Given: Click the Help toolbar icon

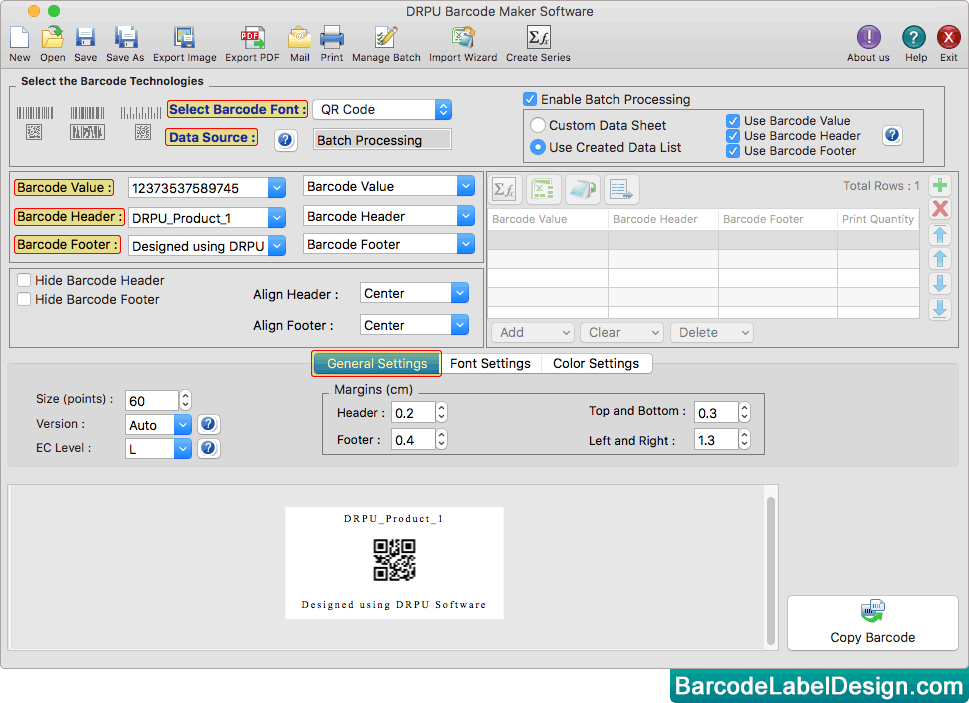Looking at the screenshot, I should 913,38.
